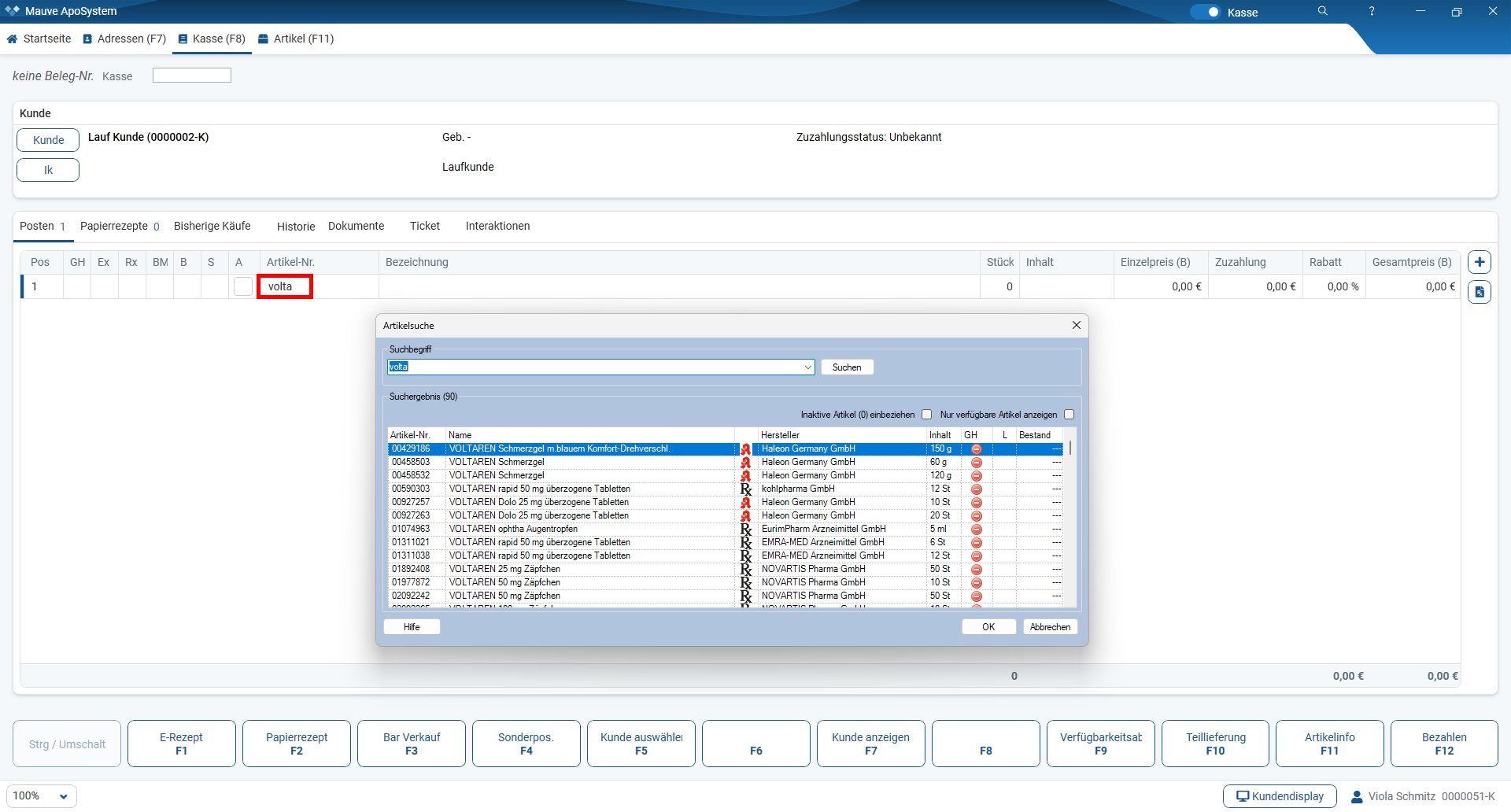Tick the checkbox in column A of row 1

[243, 286]
